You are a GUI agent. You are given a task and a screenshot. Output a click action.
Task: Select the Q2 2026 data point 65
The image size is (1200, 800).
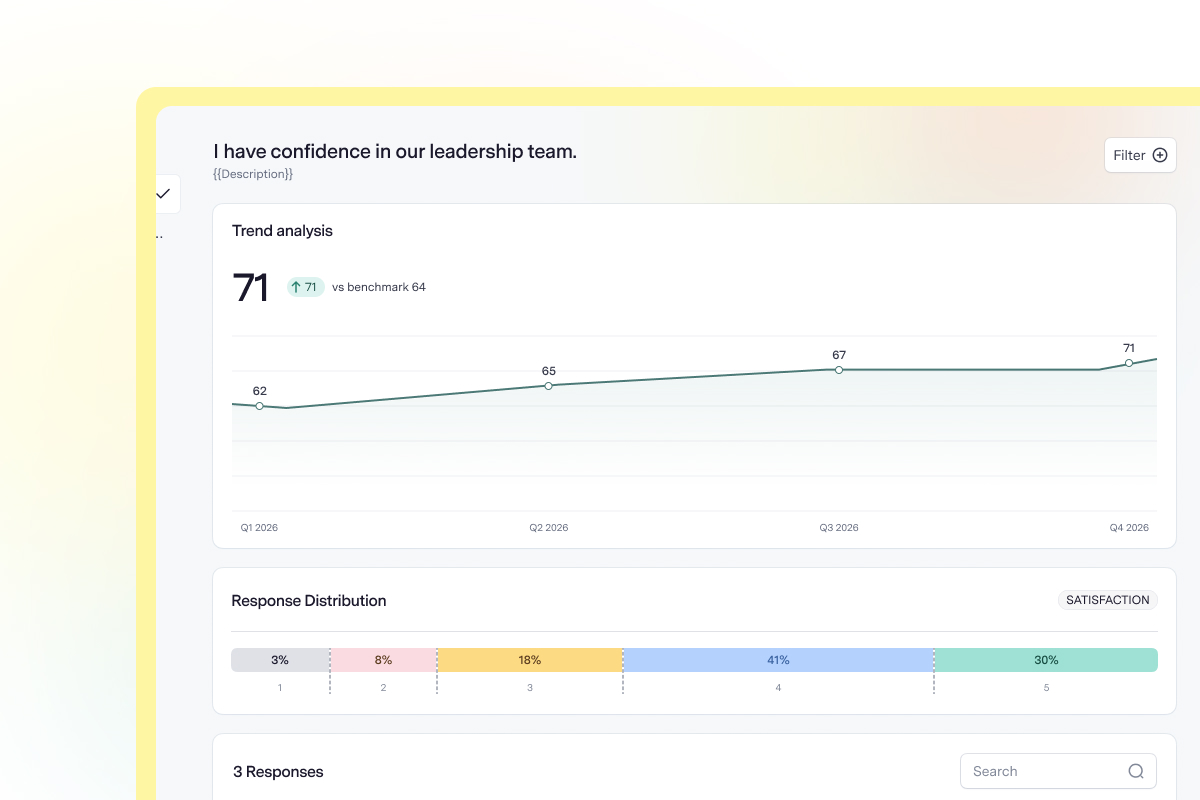548,386
